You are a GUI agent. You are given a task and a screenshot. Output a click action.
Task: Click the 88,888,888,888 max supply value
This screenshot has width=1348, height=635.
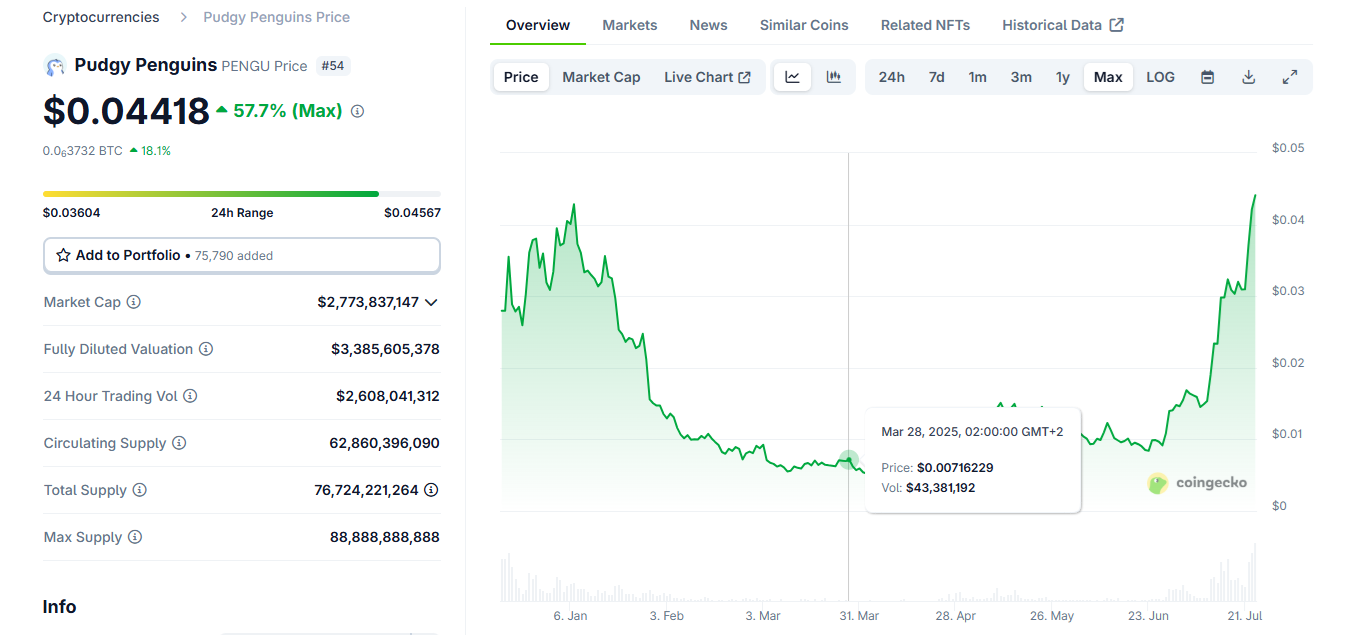pos(385,537)
